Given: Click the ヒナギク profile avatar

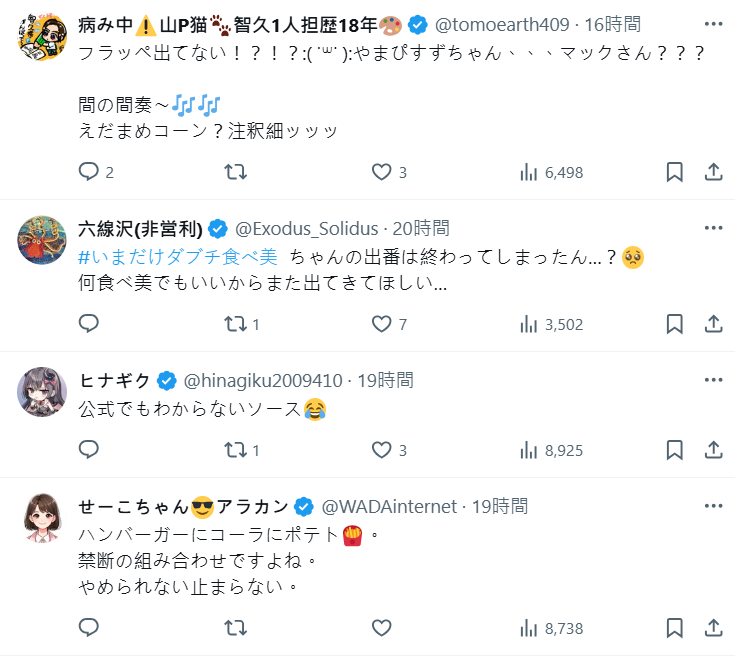Looking at the screenshot, I should [x=42, y=393].
